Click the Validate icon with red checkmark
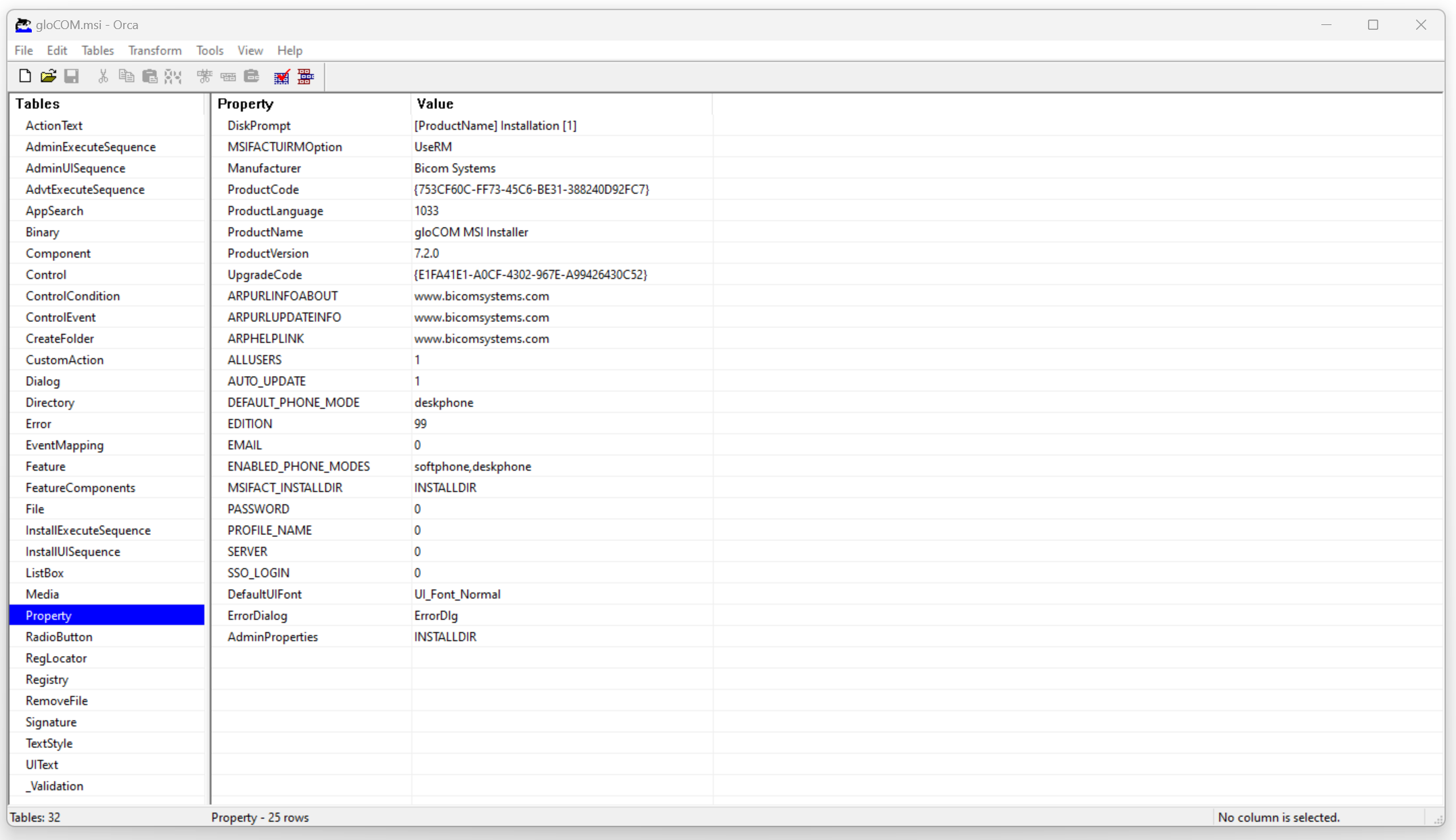 pyautogui.click(x=281, y=76)
